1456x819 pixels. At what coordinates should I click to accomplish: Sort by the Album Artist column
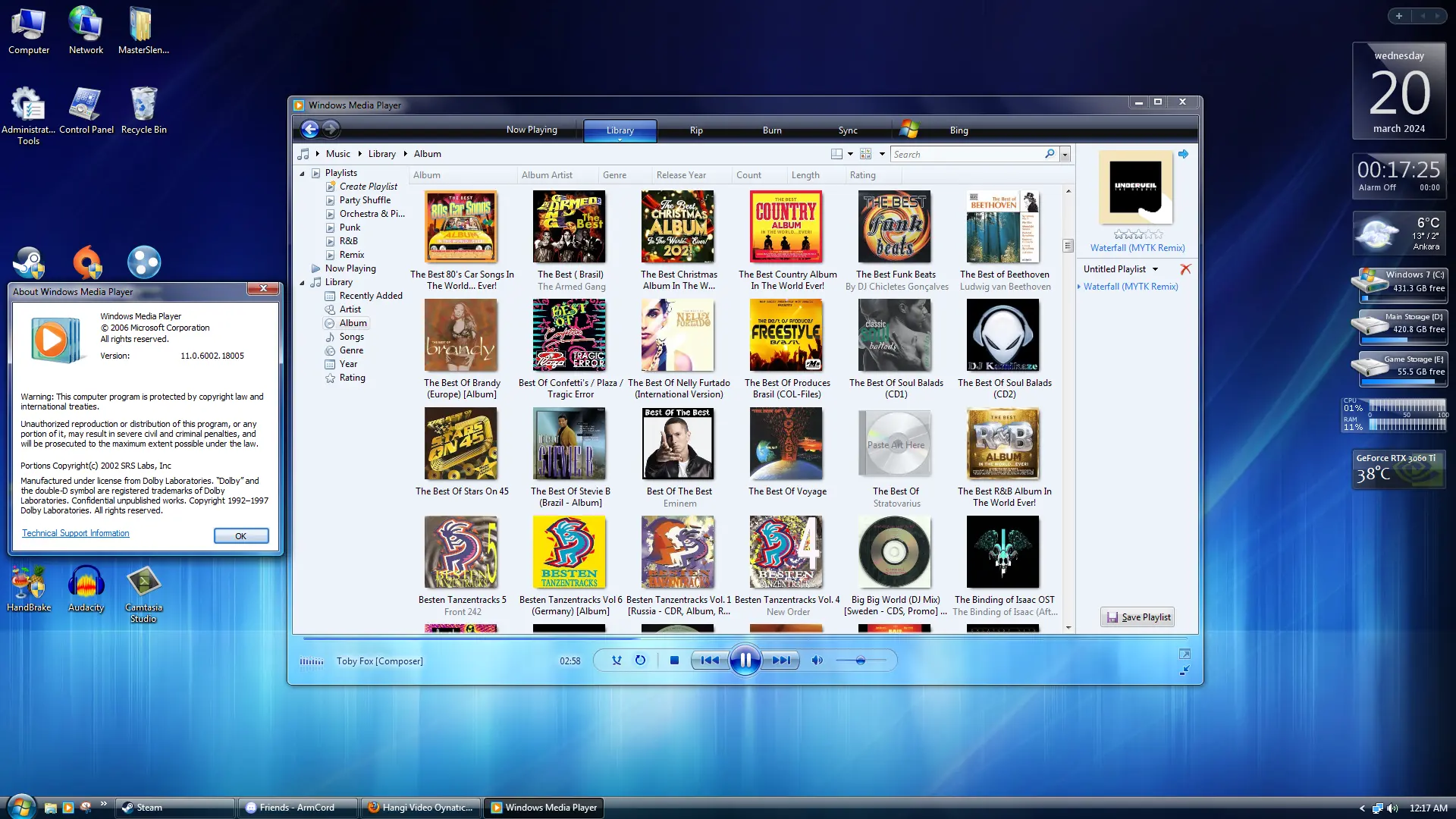point(547,175)
